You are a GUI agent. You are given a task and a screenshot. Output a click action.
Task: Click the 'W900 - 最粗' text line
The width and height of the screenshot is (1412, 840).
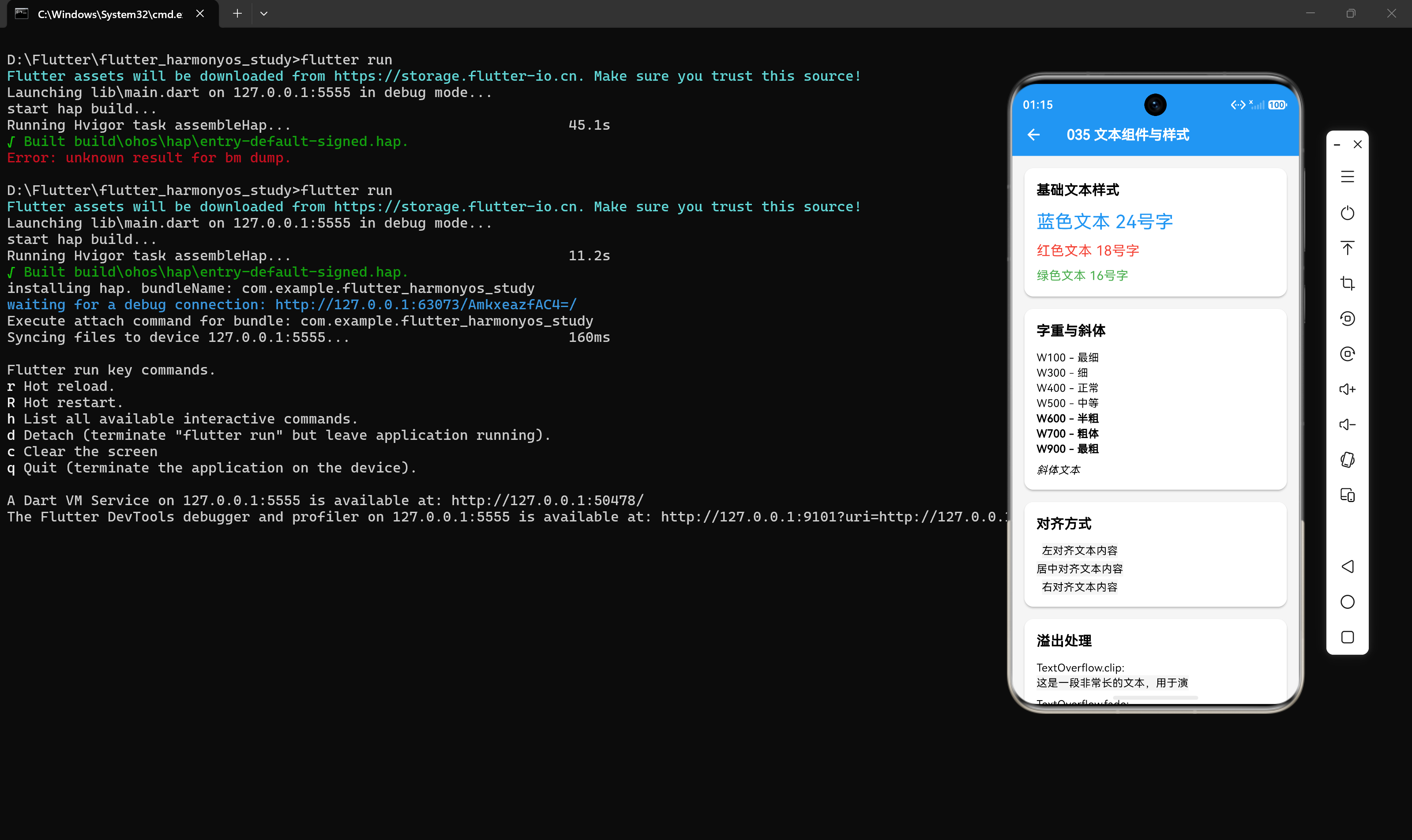(x=1067, y=450)
